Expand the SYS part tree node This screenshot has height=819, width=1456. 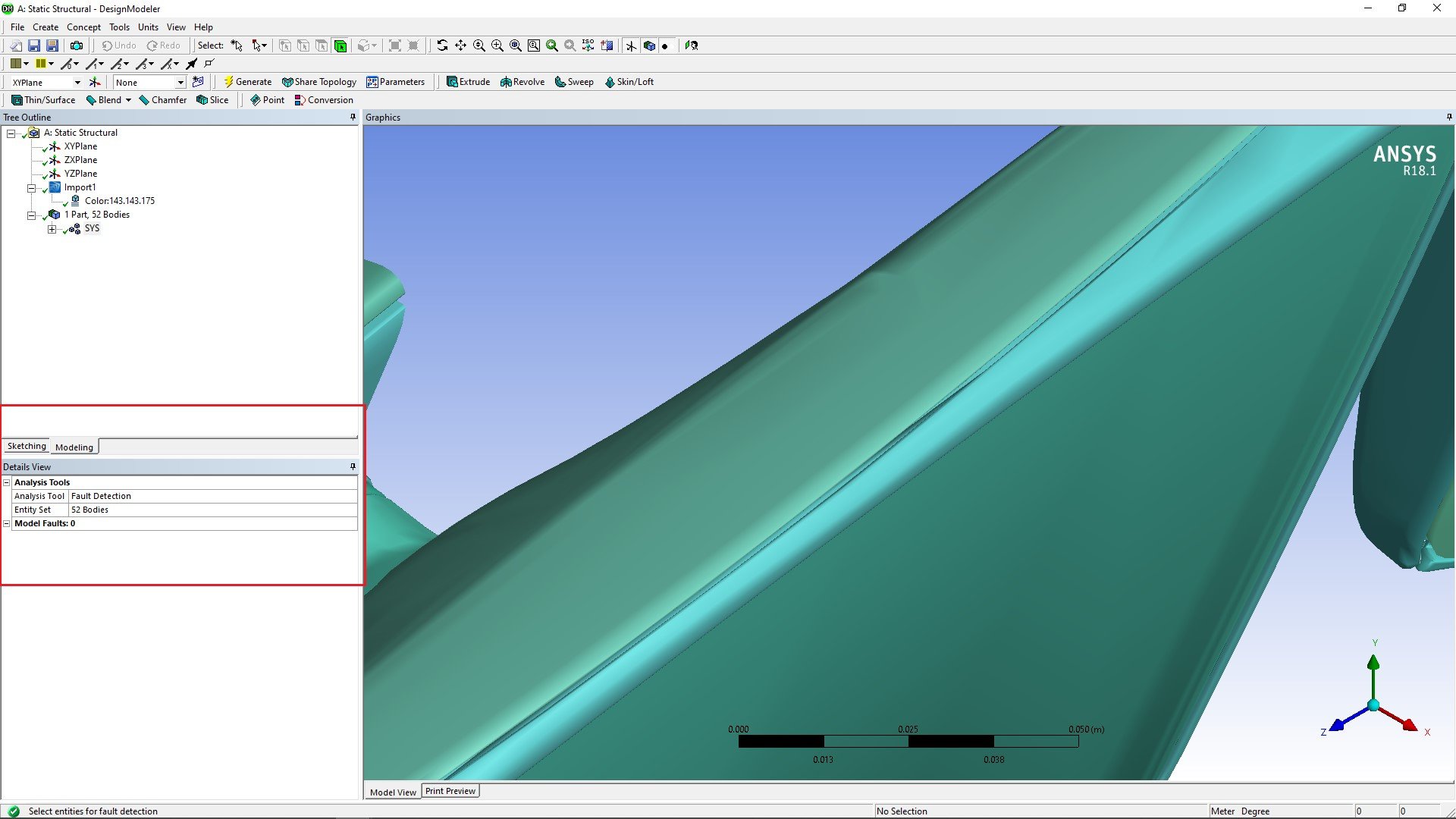52,229
